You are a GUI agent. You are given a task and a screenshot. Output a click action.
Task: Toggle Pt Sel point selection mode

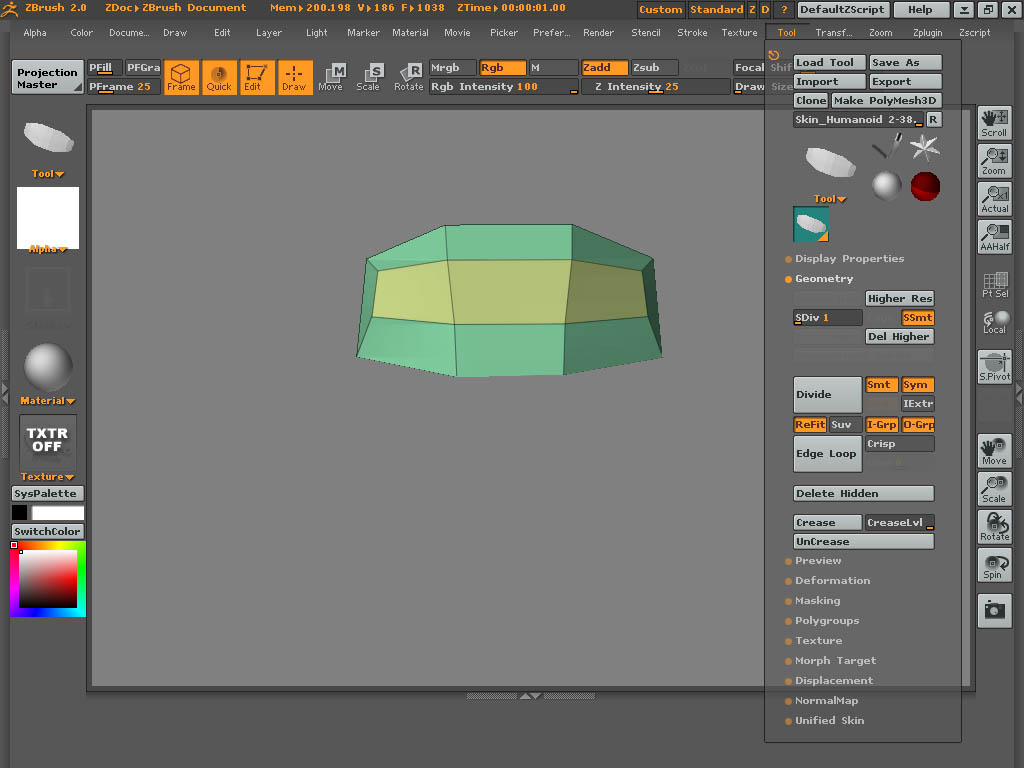click(x=994, y=285)
